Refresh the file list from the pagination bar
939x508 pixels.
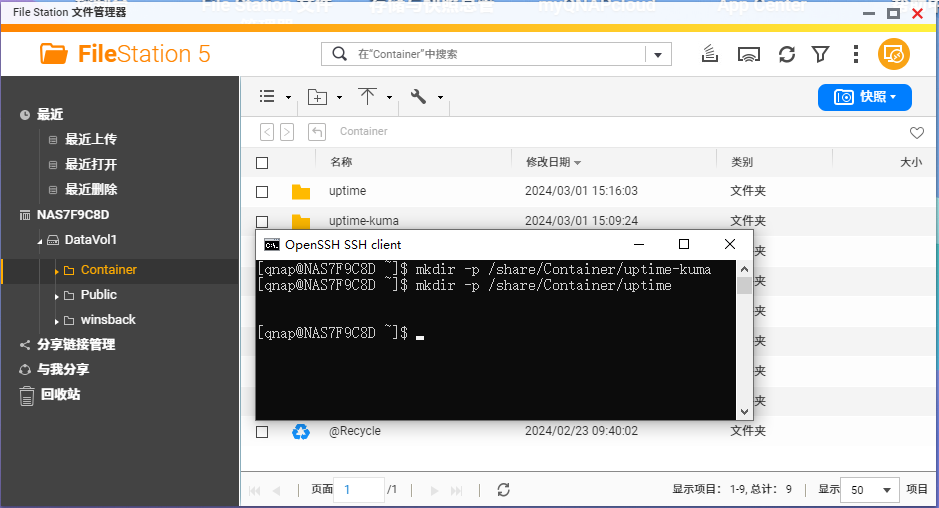click(x=504, y=490)
